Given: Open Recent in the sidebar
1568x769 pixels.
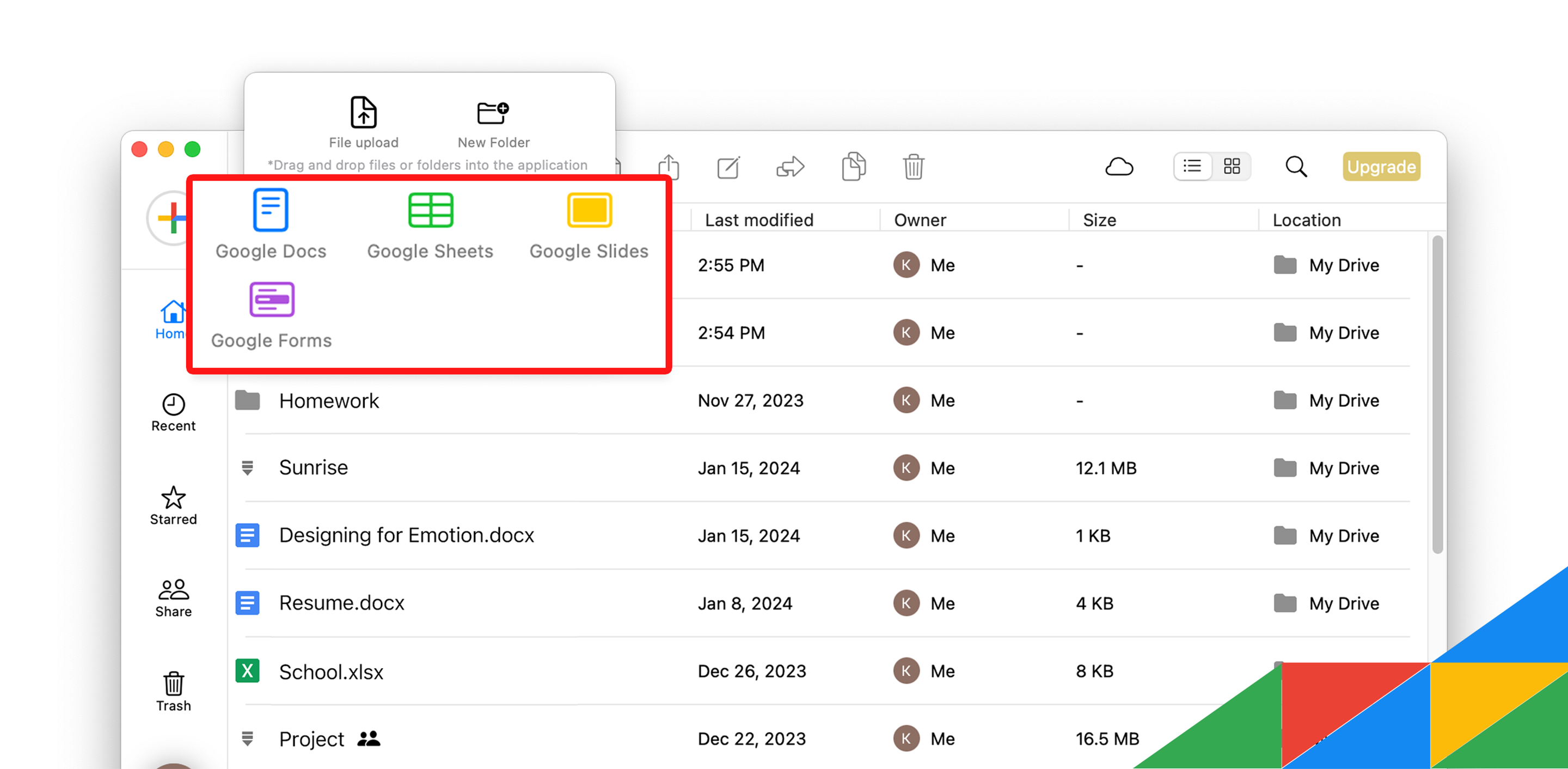Looking at the screenshot, I should pyautogui.click(x=174, y=413).
